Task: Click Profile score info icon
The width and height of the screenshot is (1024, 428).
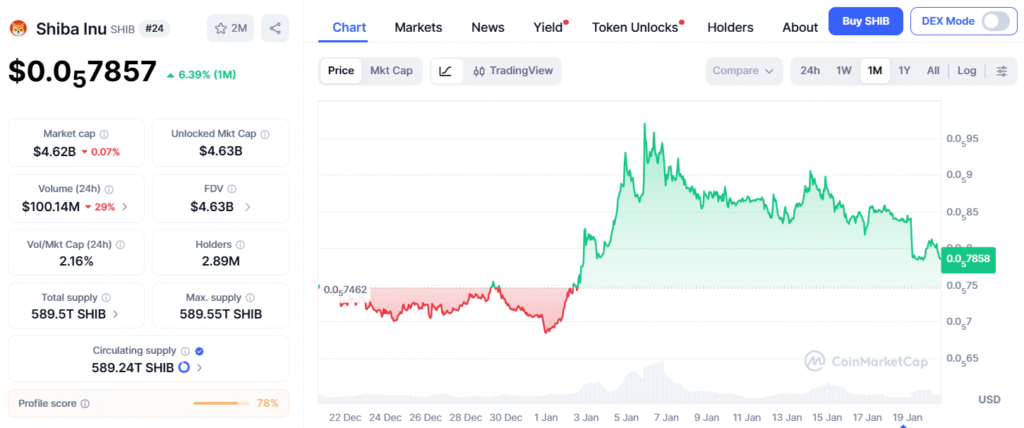Action: [x=85, y=404]
